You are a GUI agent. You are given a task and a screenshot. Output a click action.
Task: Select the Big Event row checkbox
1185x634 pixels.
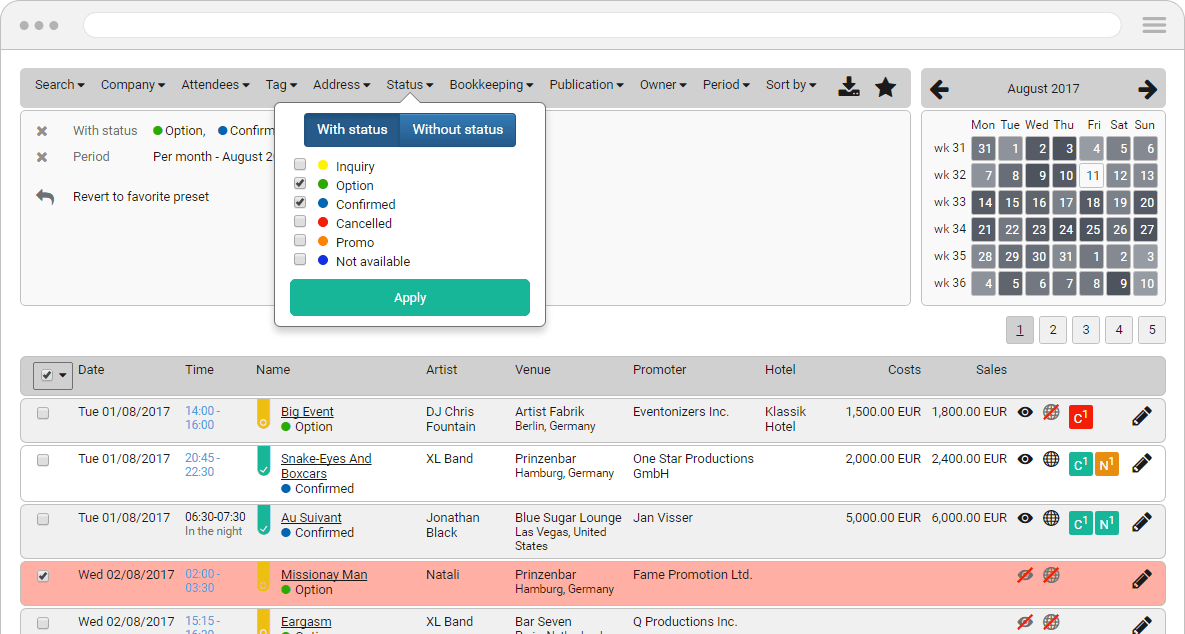43,413
